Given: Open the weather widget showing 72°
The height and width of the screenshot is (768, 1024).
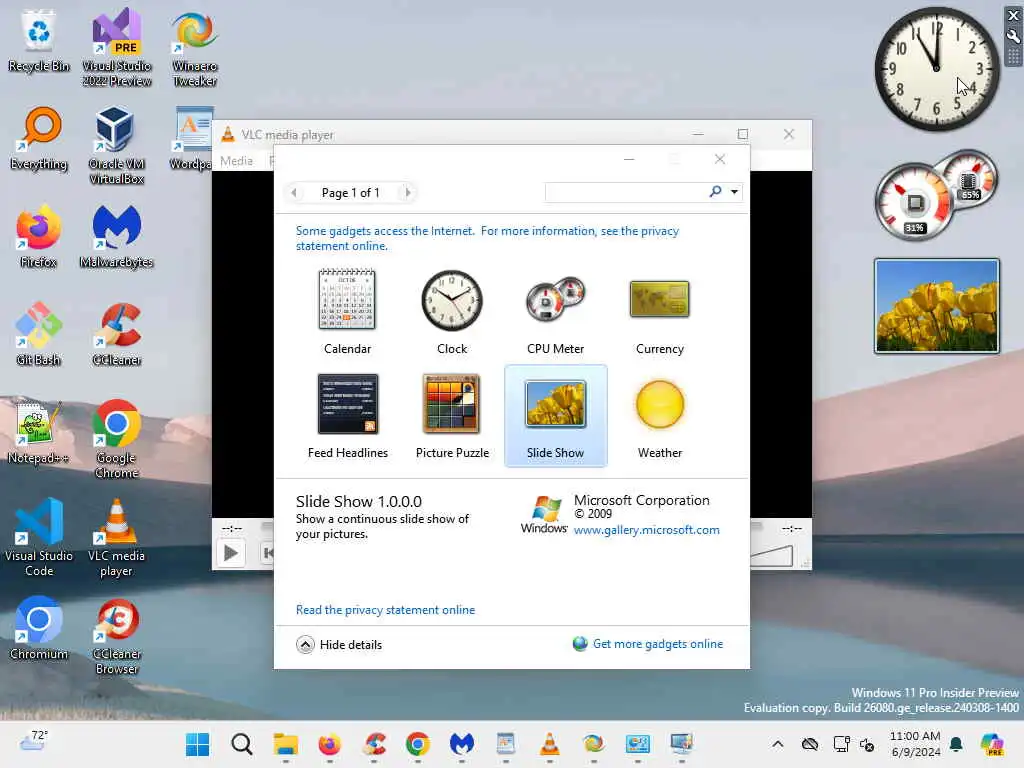Looking at the screenshot, I should pos(33,743).
